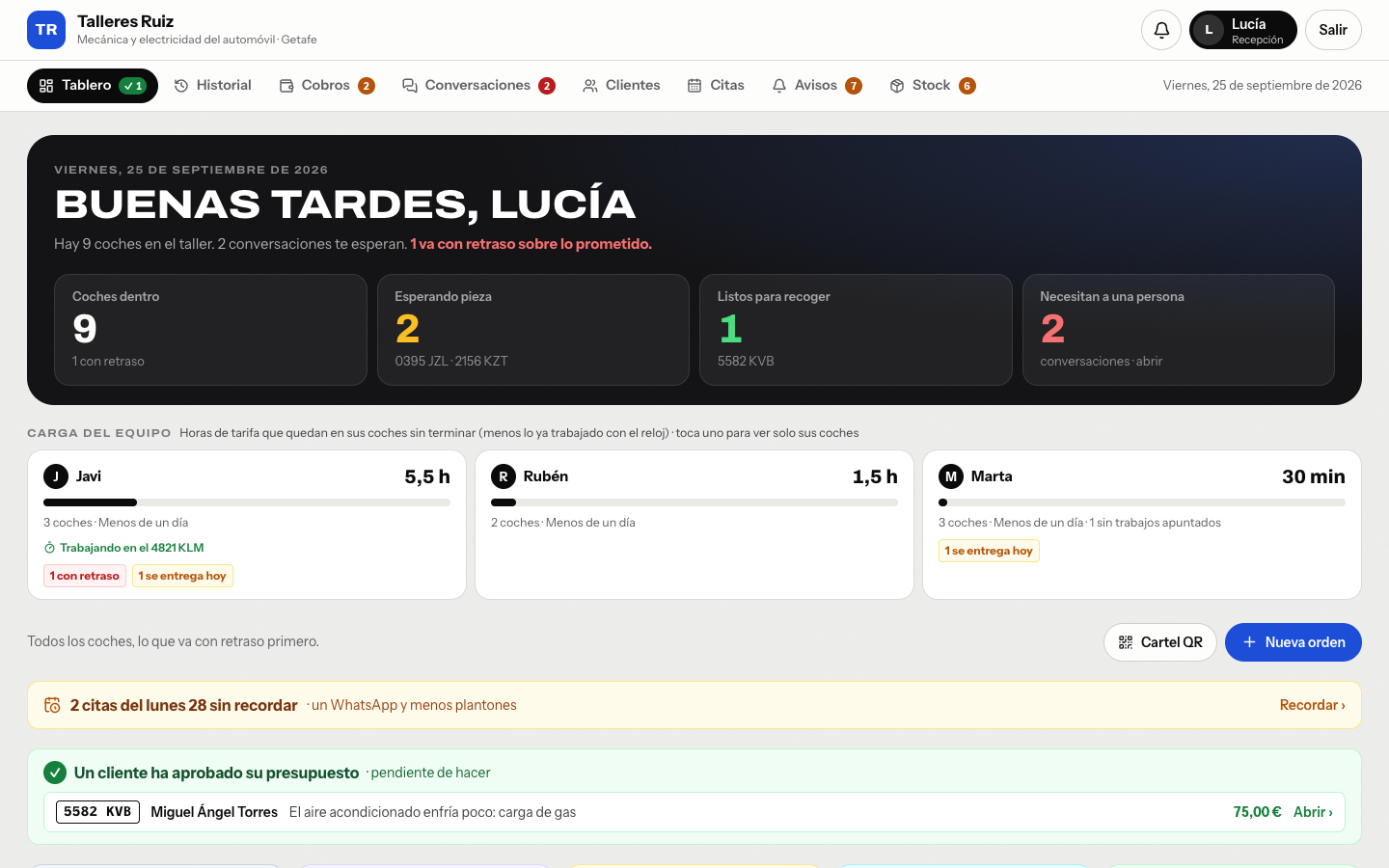Open the Conversaciones tab
The image size is (1389, 868).
(x=478, y=86)
